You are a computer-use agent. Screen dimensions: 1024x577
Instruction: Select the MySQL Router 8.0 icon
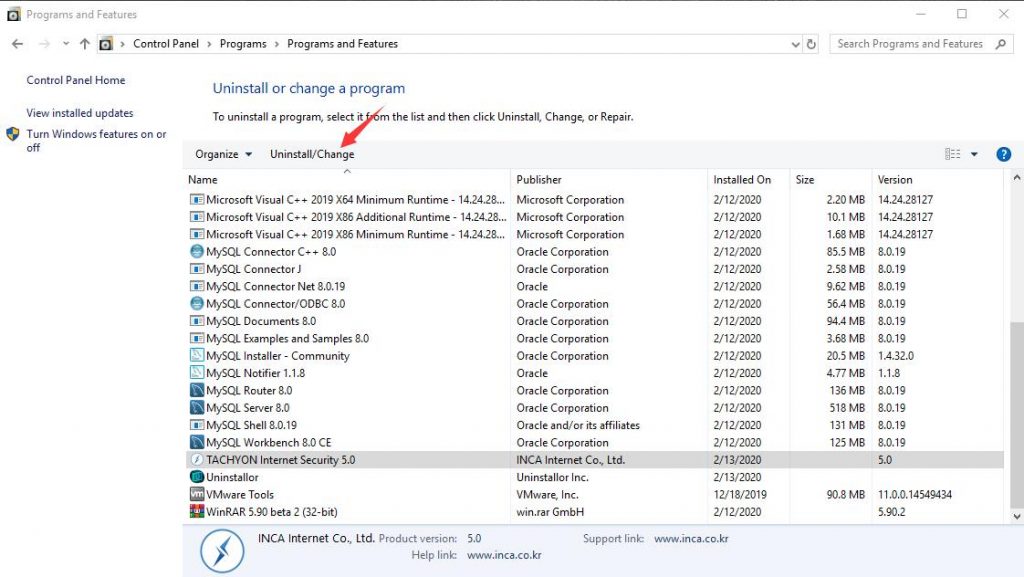click(197, 390)
